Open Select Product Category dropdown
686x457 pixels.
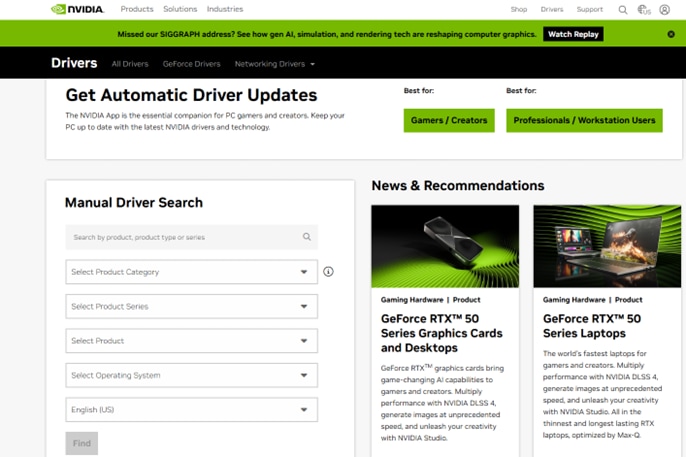pyautogui.click(x=192, y=272)
